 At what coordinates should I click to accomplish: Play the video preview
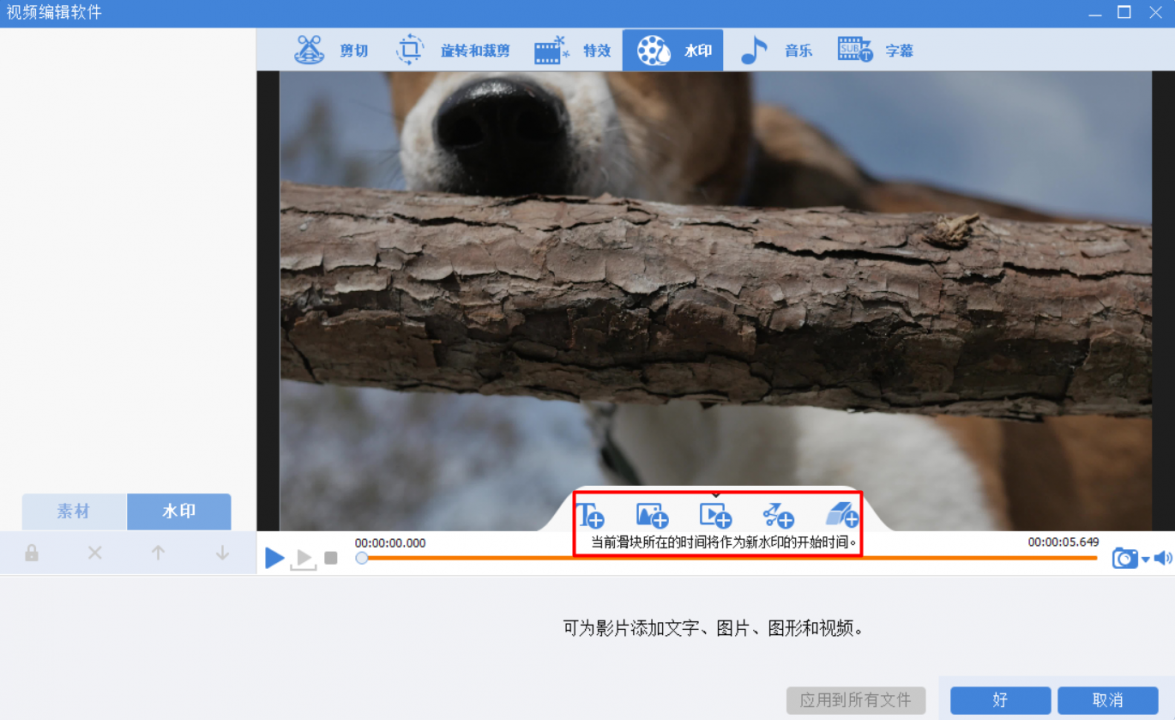pyautogui.click(x=274, y=557)
